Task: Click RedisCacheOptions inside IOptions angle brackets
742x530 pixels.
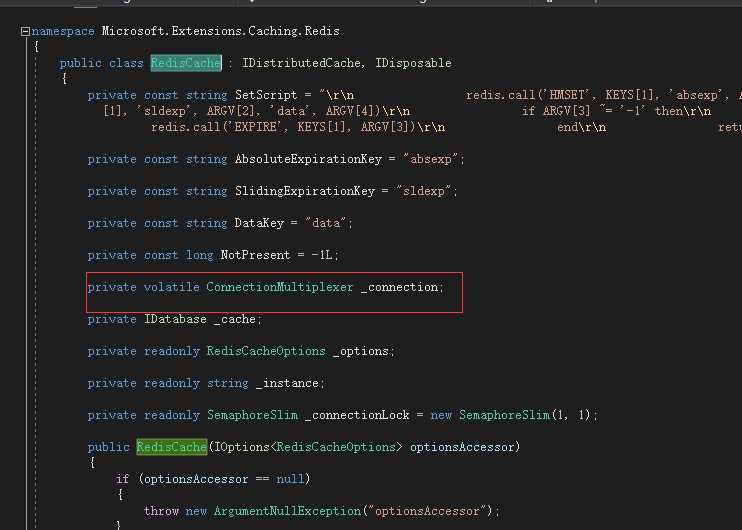Action: click(336, 447)
